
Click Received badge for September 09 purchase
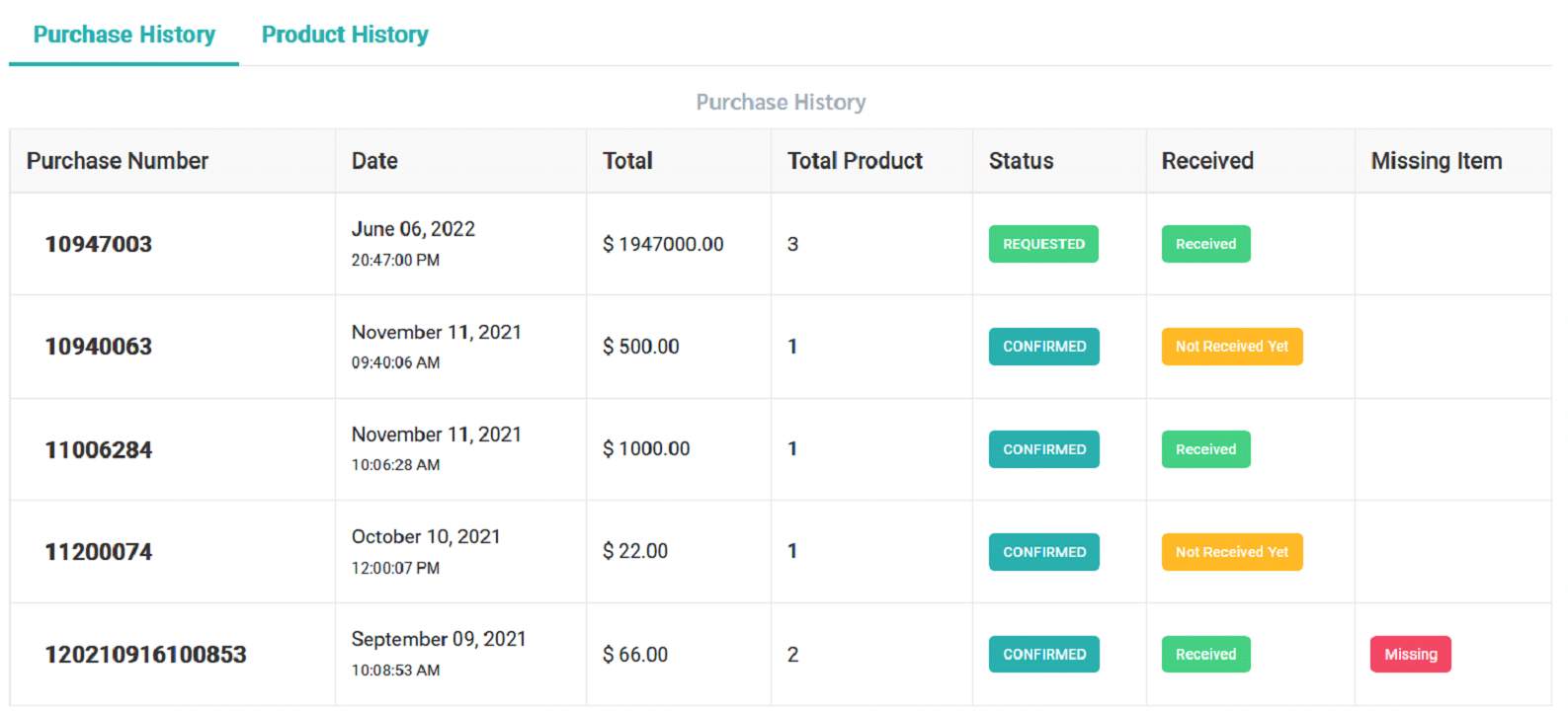(1205, 655)
